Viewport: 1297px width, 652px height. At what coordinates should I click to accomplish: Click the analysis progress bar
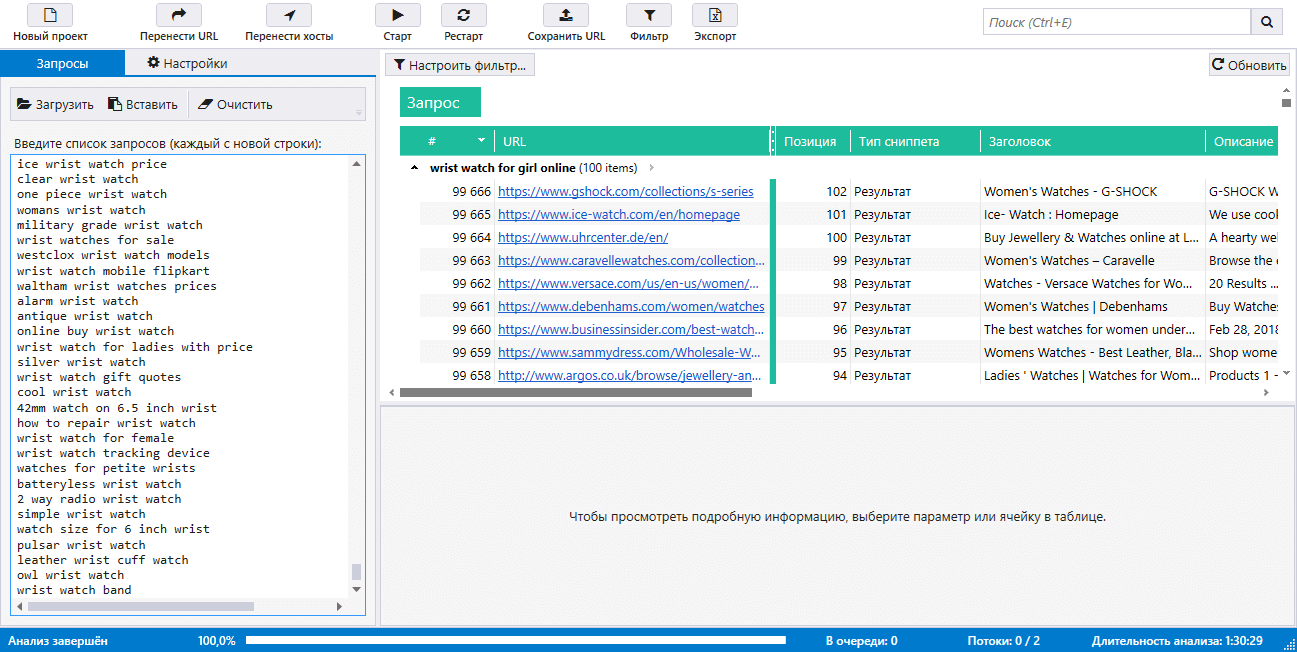[515, 641]
